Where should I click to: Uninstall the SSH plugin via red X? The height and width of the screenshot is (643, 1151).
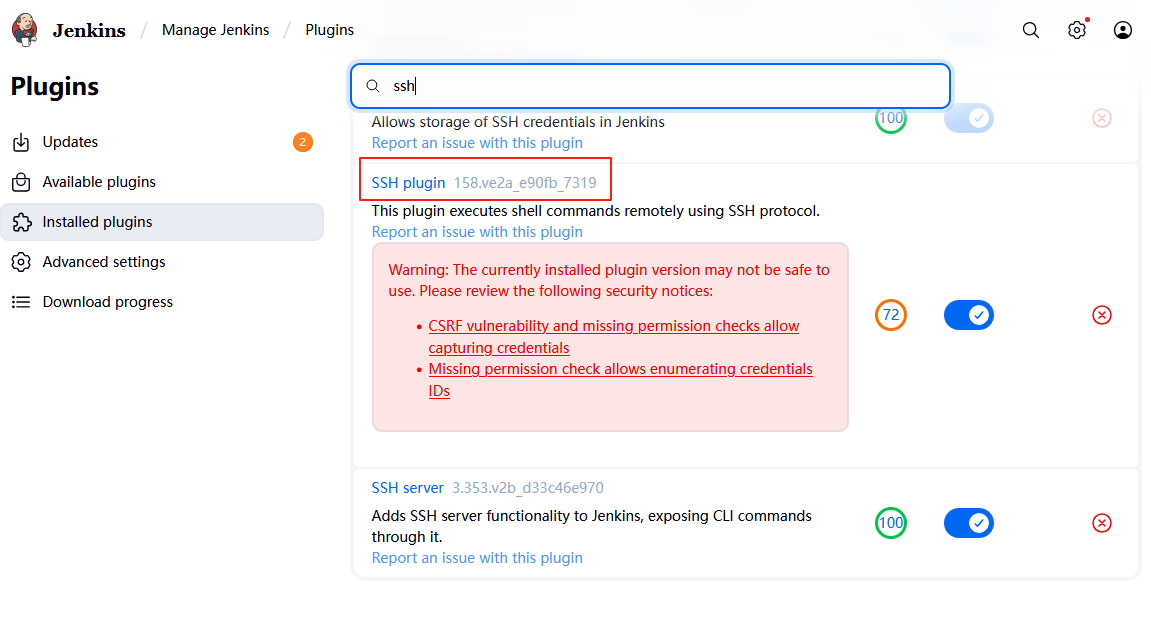(1101, 315)
